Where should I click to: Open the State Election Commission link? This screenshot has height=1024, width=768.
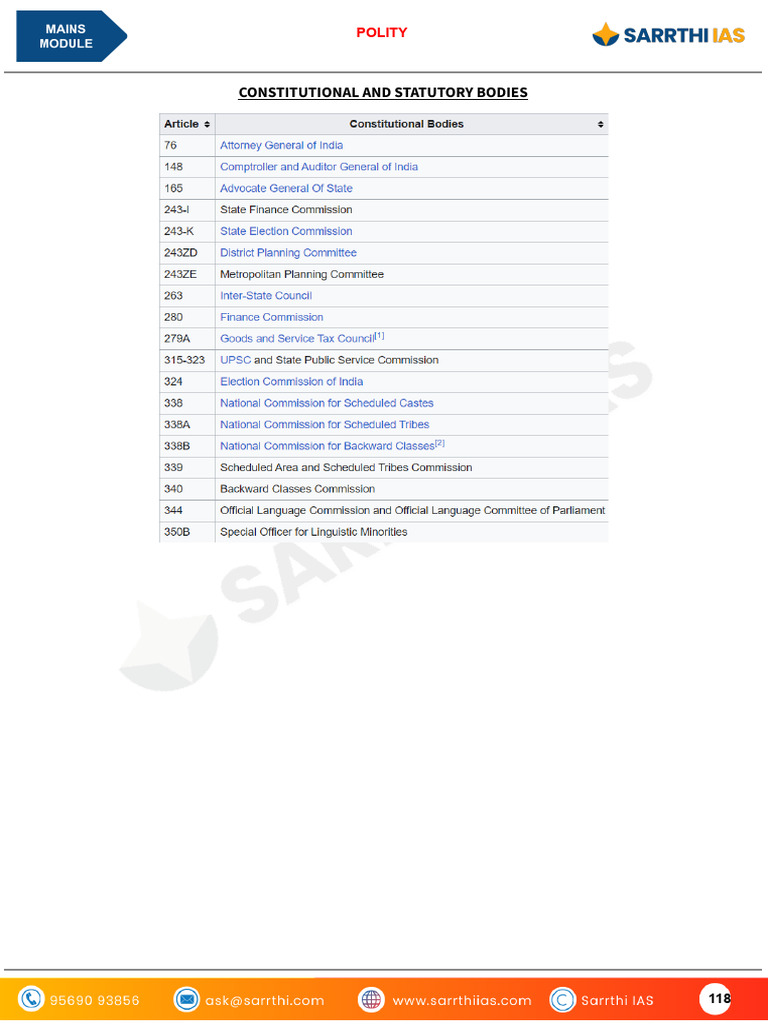coord(286,231)
